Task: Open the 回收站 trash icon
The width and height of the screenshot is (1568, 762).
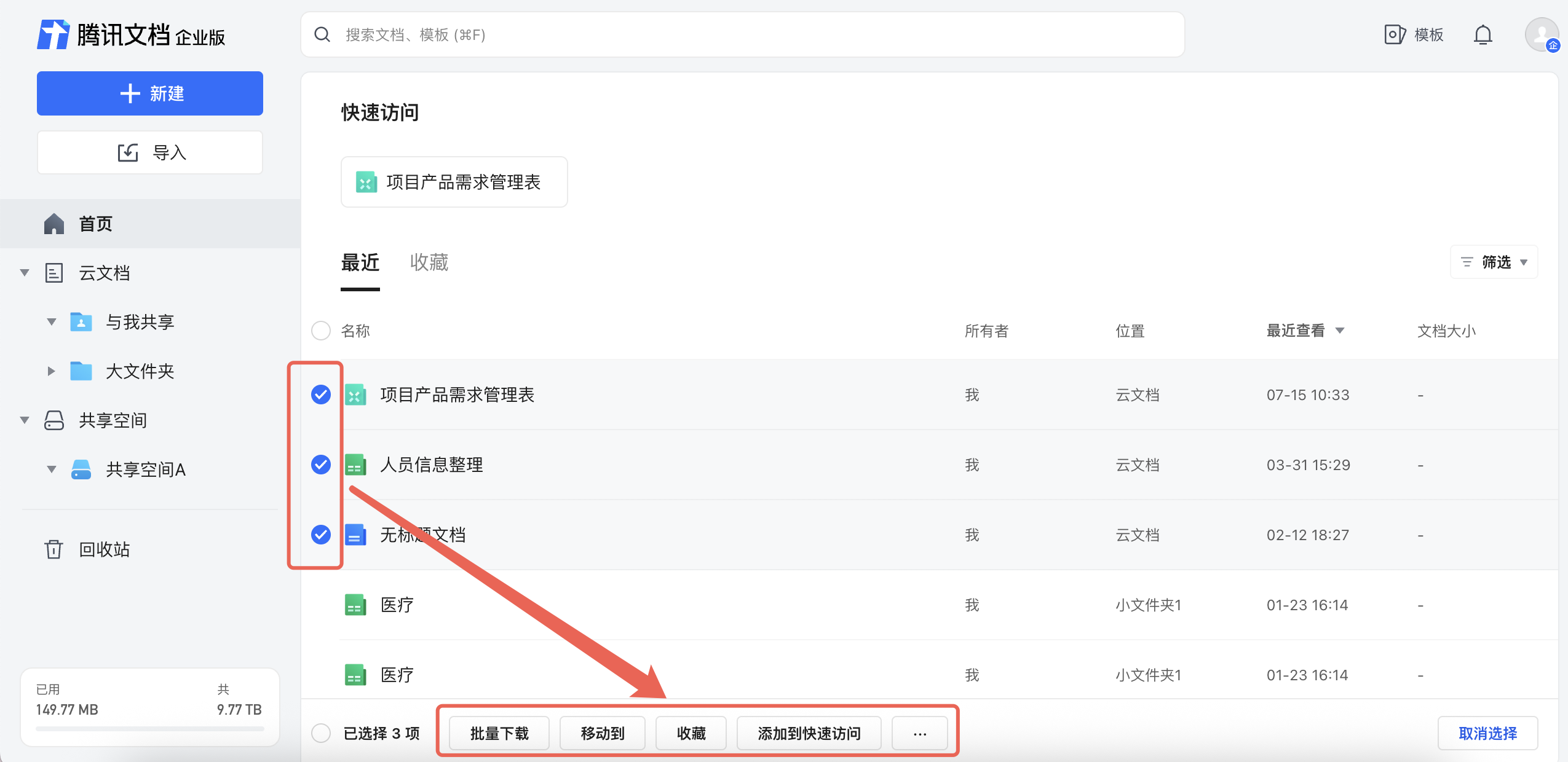Action: [53, 549]
